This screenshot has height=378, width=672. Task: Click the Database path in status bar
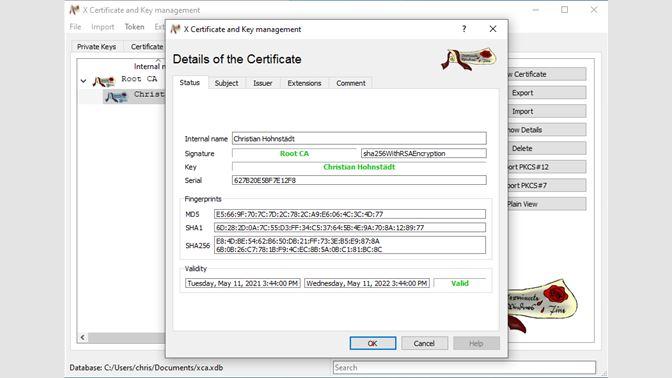pyautogui.click(x=146, y=368)
